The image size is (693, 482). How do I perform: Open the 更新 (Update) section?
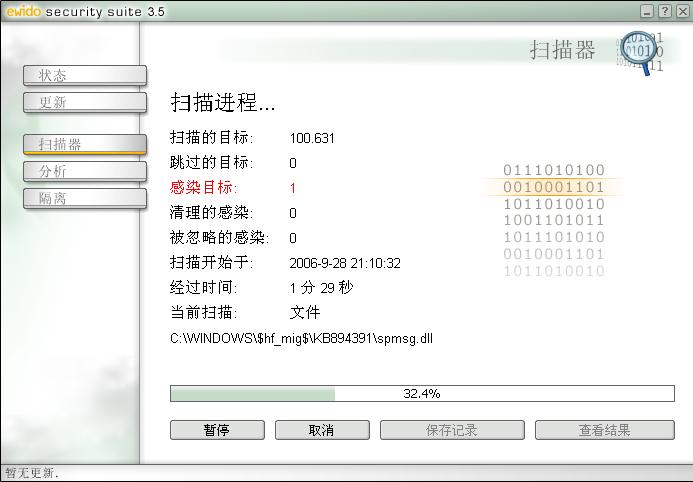[85, 102]
